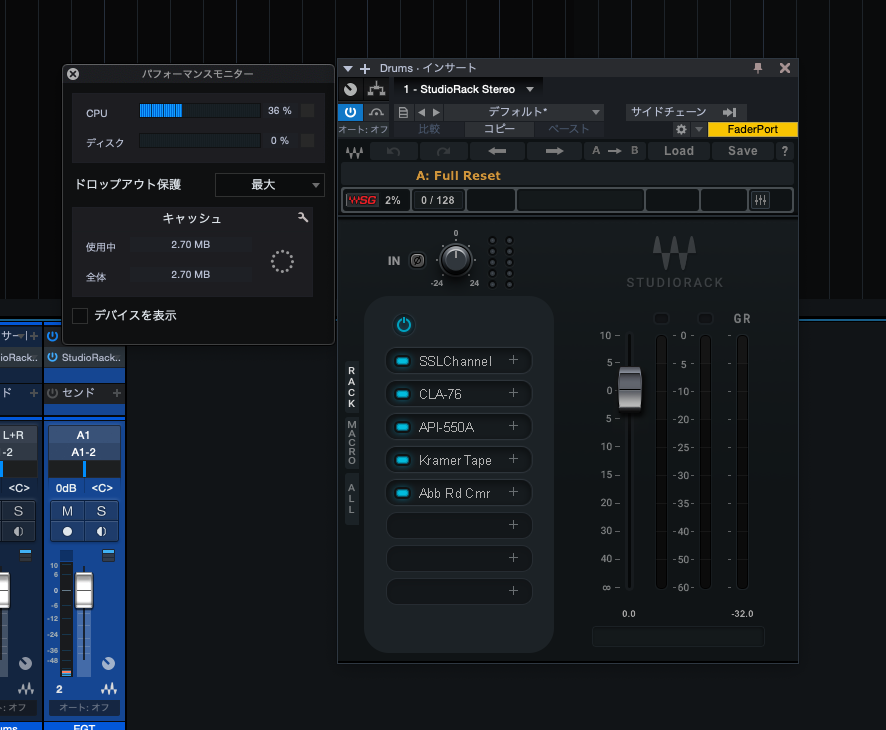Click the channel 2 volume fader handle
The image size is (886, 730).
click(x=84, y=590)
